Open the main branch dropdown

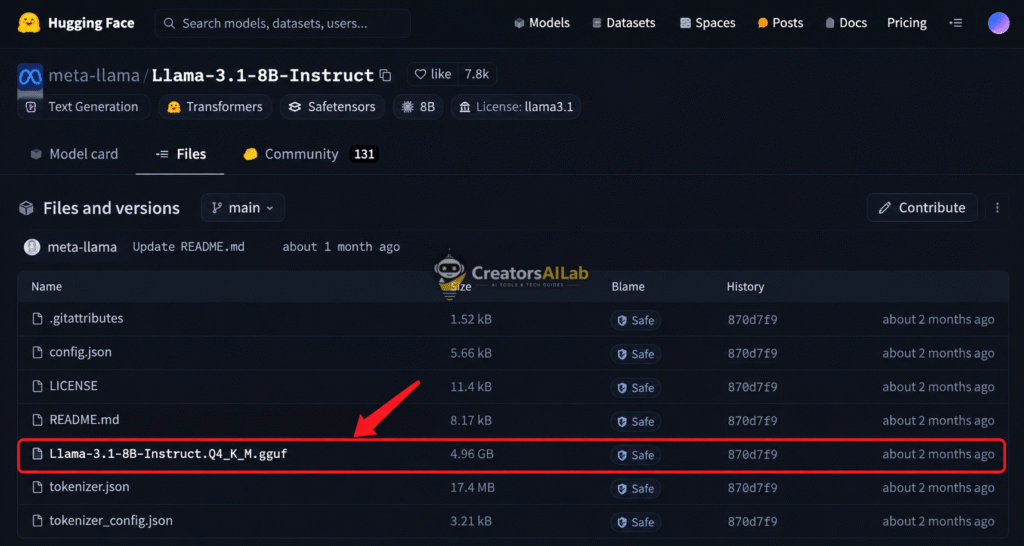tap(243, 208)
